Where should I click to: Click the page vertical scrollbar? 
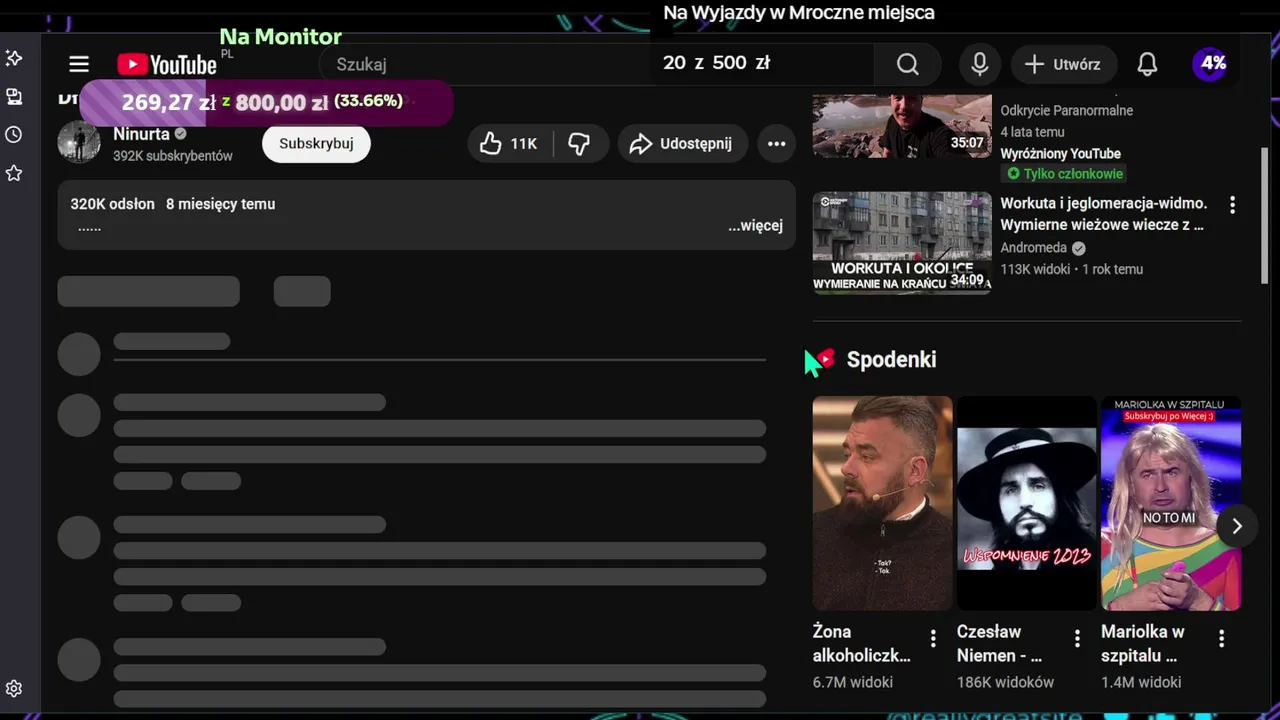tap(1265, 215)
